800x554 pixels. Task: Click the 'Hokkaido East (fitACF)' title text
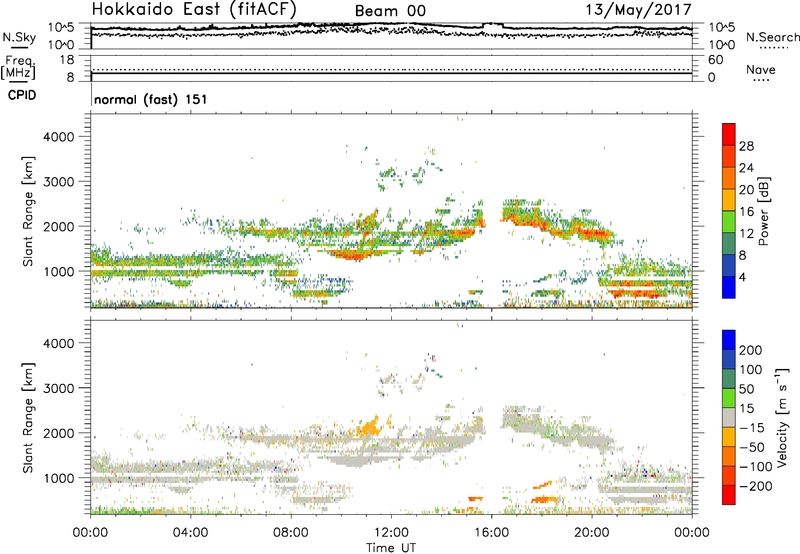pyautogui.click(x=194, y=10)
